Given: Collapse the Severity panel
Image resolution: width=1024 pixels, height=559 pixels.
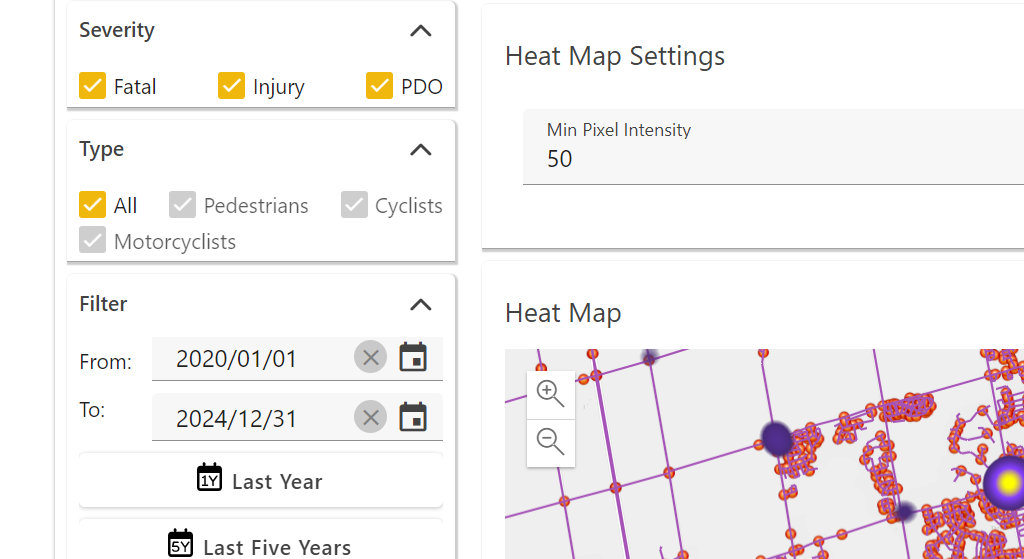Looking at the screenshot, I should pos(421,31).
